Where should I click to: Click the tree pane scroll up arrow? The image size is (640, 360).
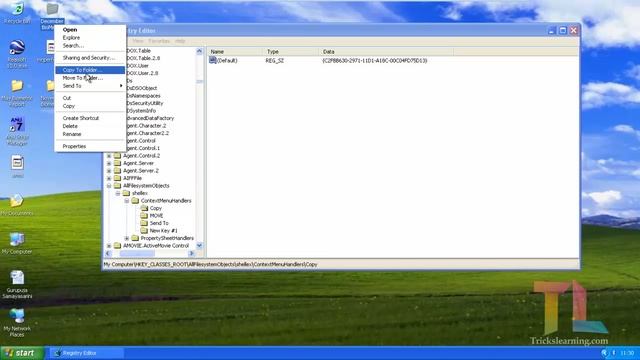click(199, 51)
